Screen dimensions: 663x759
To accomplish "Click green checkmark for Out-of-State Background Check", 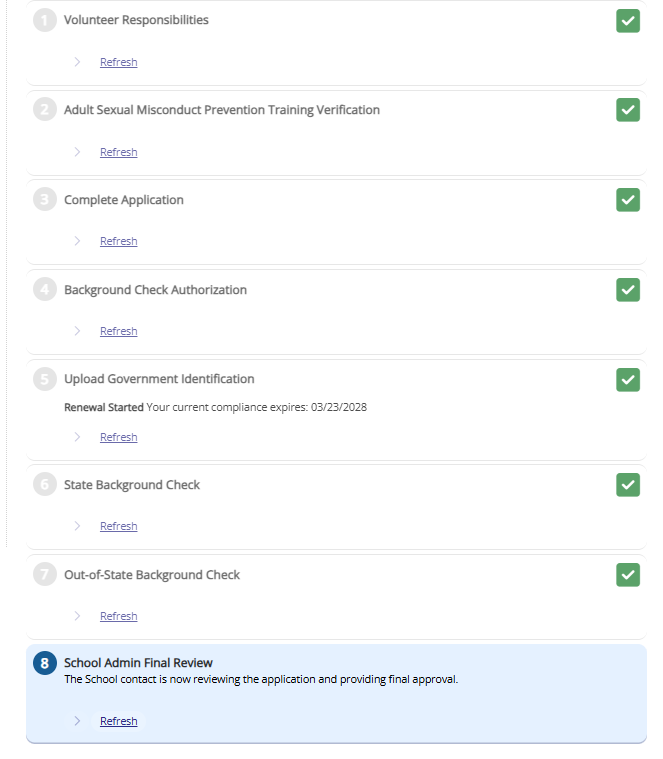I will pyautogui.click(x=628, y=575).
